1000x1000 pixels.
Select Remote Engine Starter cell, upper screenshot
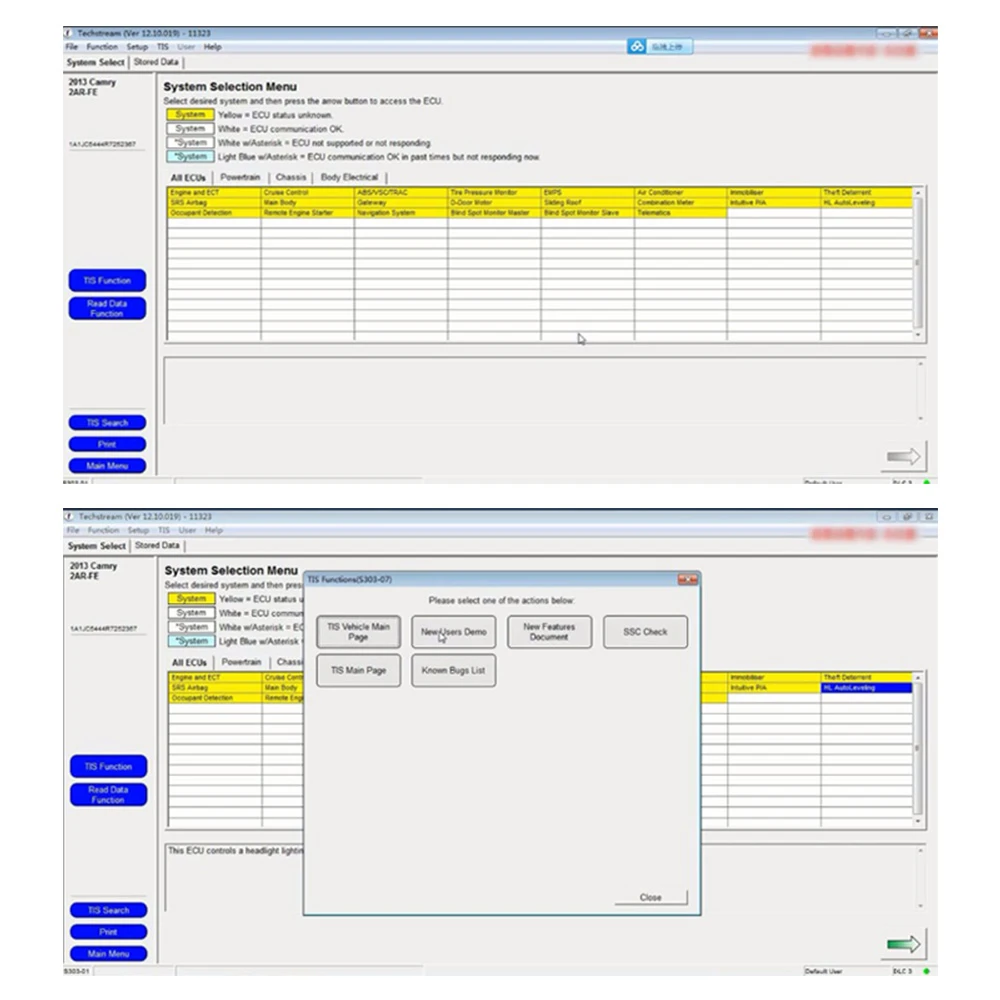click(x=307, y=213)
